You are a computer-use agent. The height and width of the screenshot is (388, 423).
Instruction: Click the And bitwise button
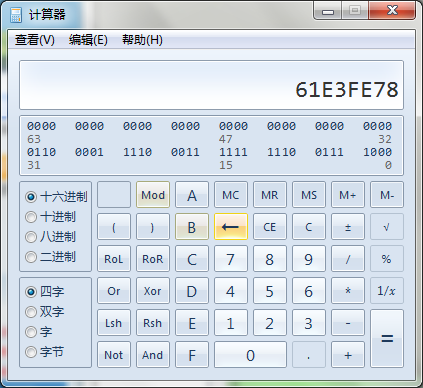point(153,355)
